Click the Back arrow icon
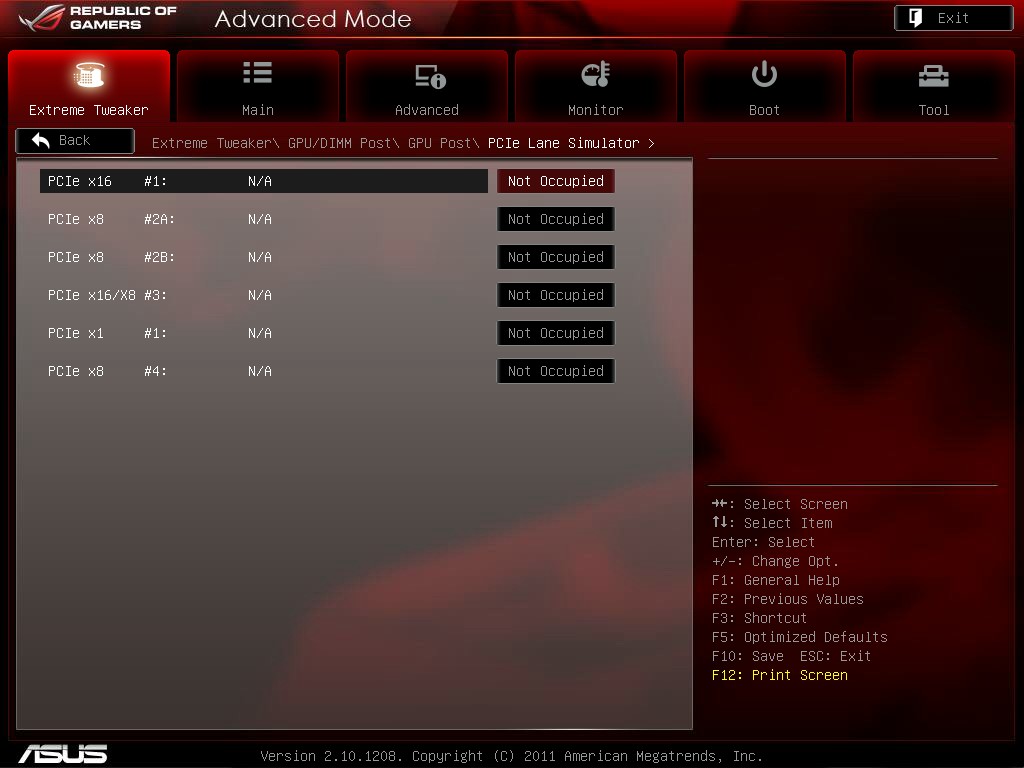 [41, 140]
